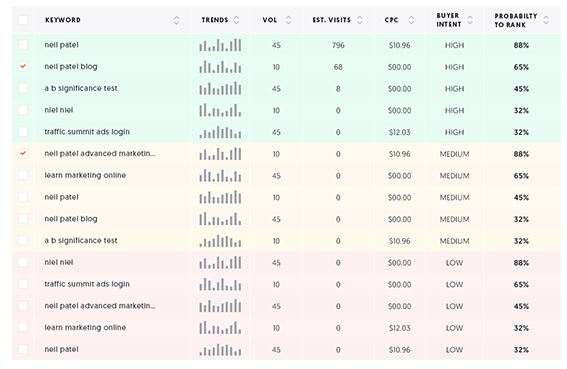Select checkbox for HIGH intent 'niel niel' row
Image resolution: width=567 pixels, height=369 pixels.
[x=23, y=110]
